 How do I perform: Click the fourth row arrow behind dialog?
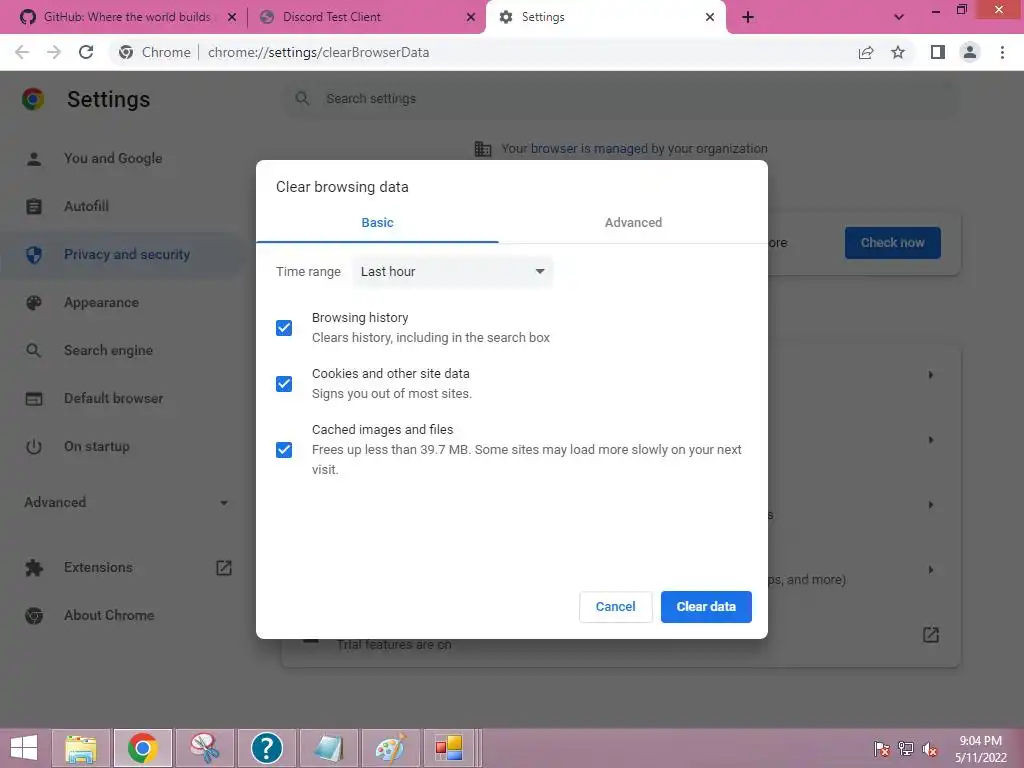(x=931, y=570)
